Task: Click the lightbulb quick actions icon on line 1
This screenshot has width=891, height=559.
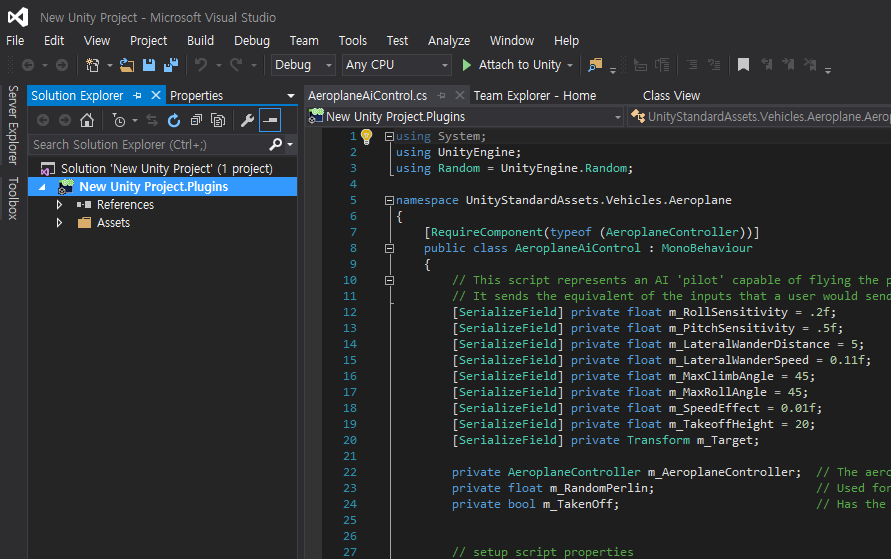Action: 367,136
